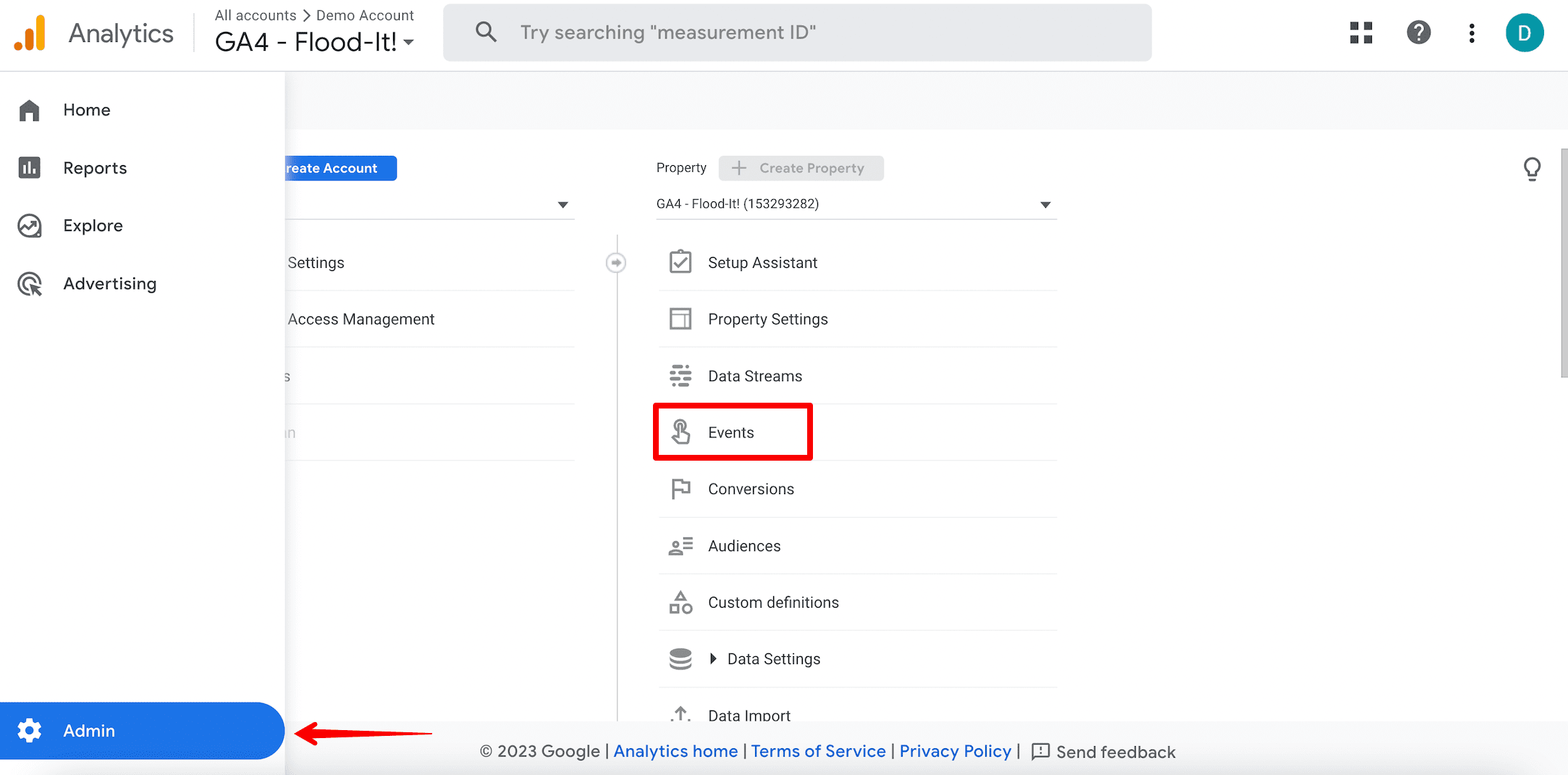Open the Help question mark icon

pyautogui.click(x=1418, y=33)
